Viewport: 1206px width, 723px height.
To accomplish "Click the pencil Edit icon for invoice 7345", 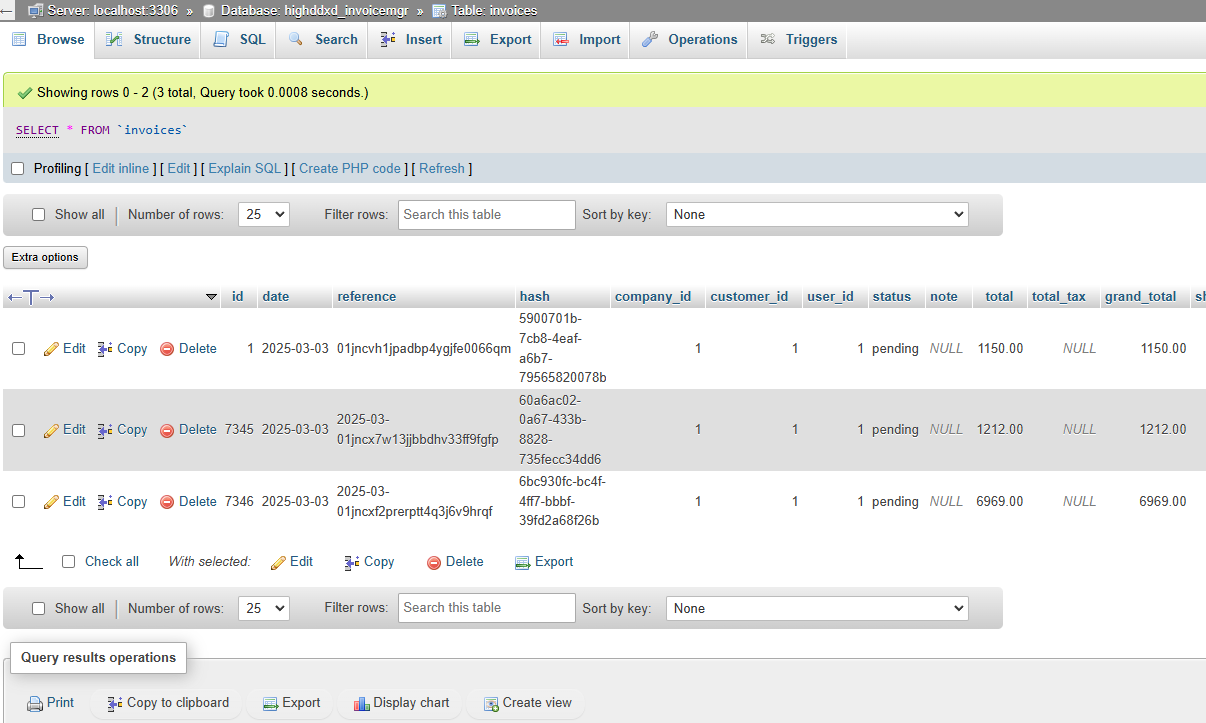I will point(51,430).
